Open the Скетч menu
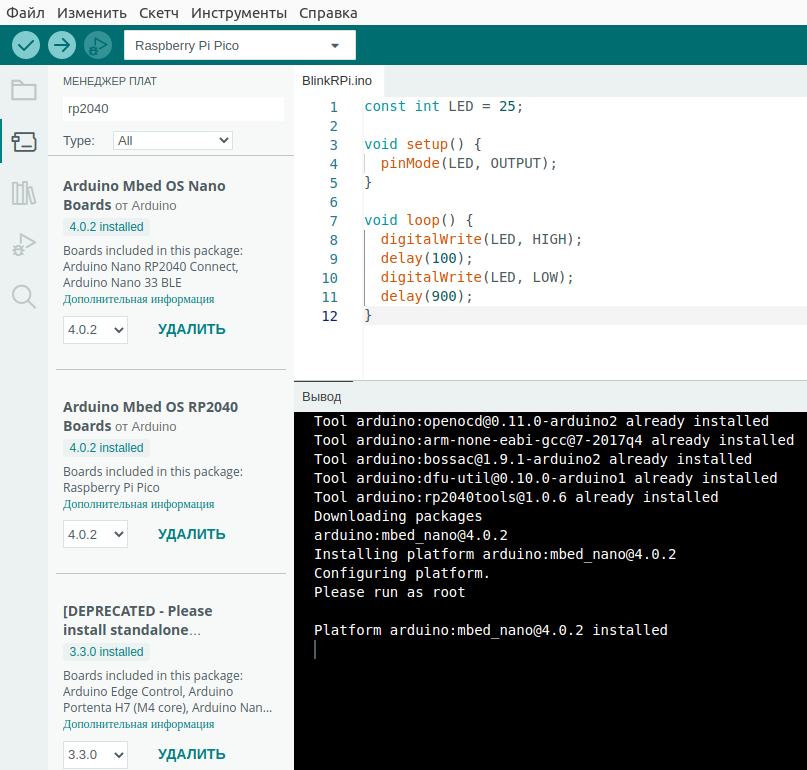 click(159, 13)
